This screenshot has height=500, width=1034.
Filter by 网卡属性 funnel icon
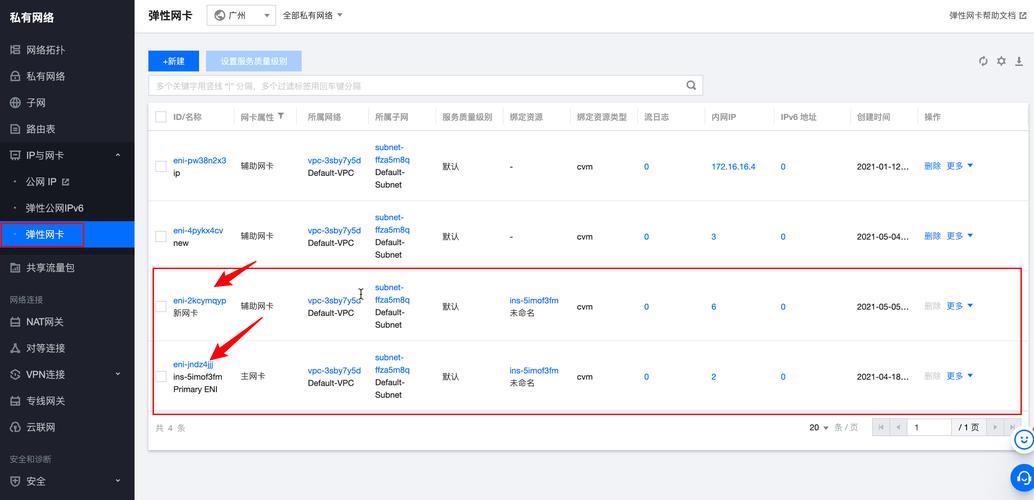click(x=281, y=116)
